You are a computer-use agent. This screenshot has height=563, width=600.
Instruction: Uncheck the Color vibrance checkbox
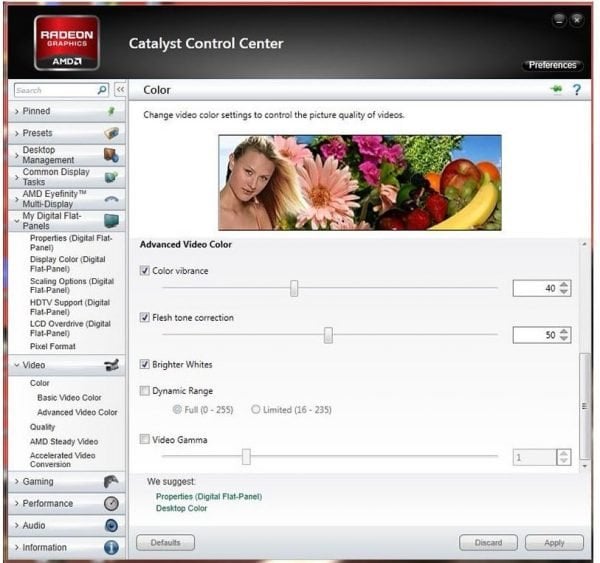pyautogui.click(x=145, y=271)
